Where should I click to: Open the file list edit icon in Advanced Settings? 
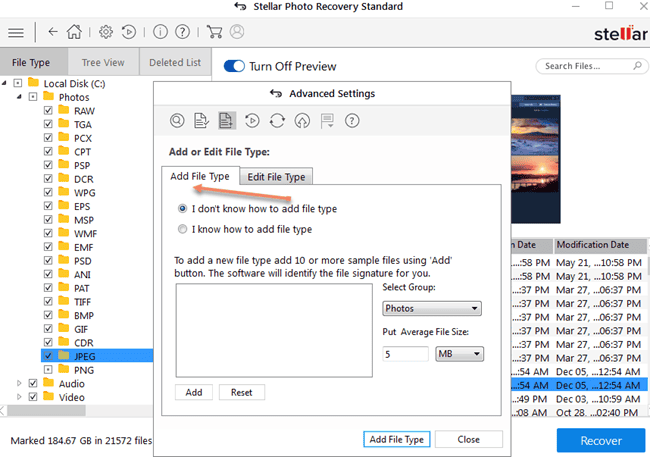point(201,121)
